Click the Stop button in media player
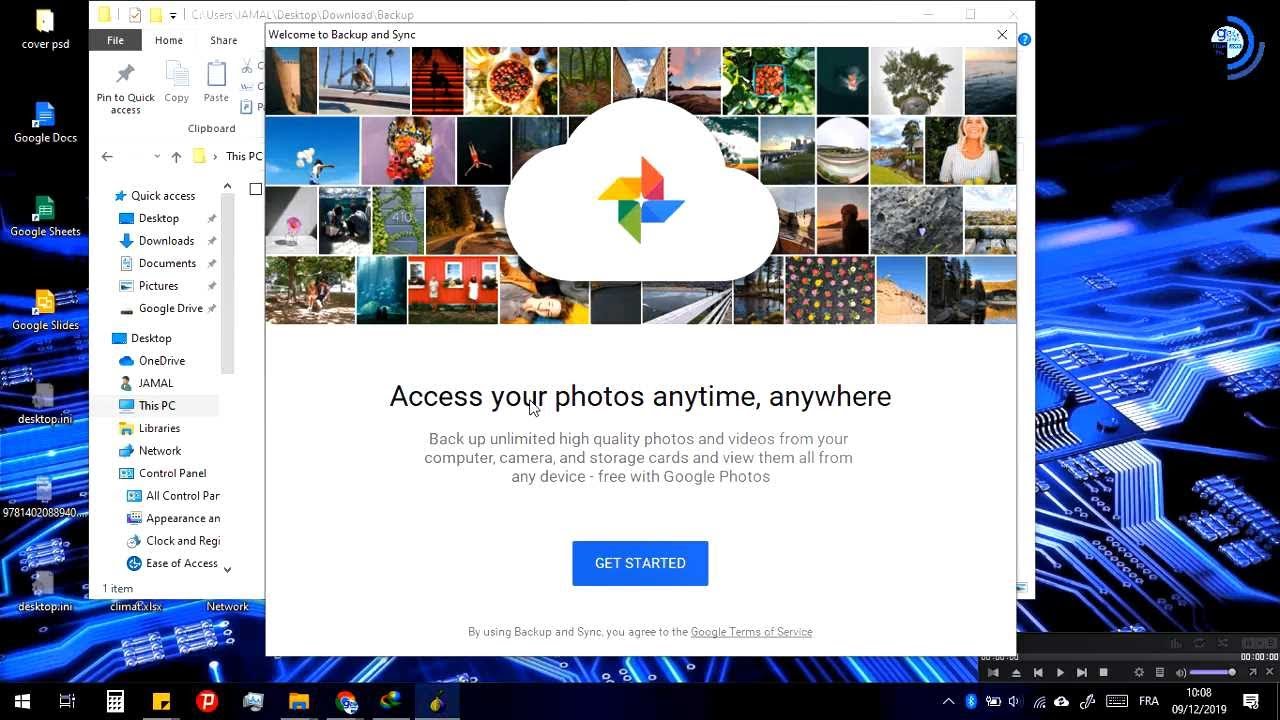 coord(1103,673)
